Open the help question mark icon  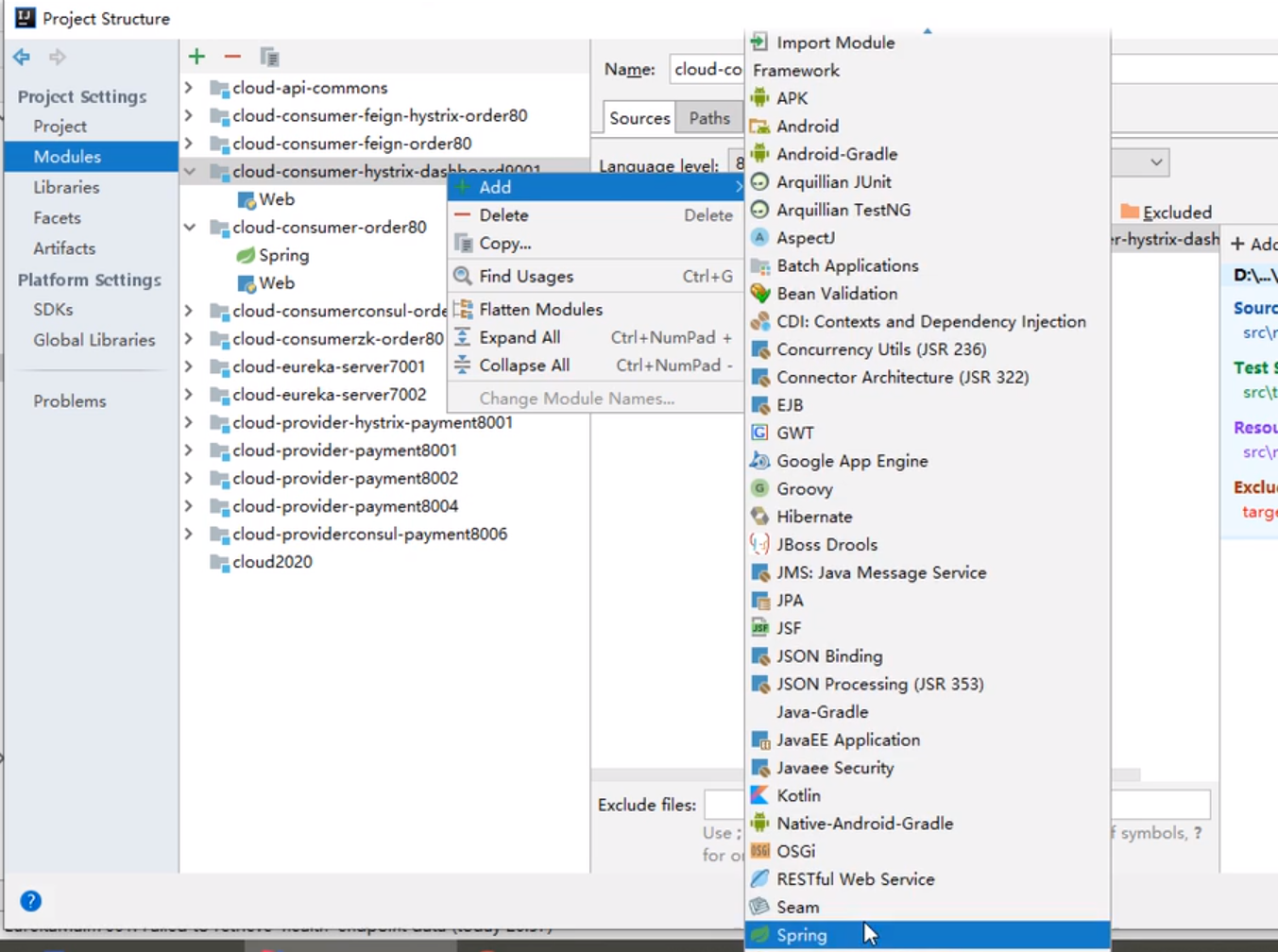coord(30,901)
